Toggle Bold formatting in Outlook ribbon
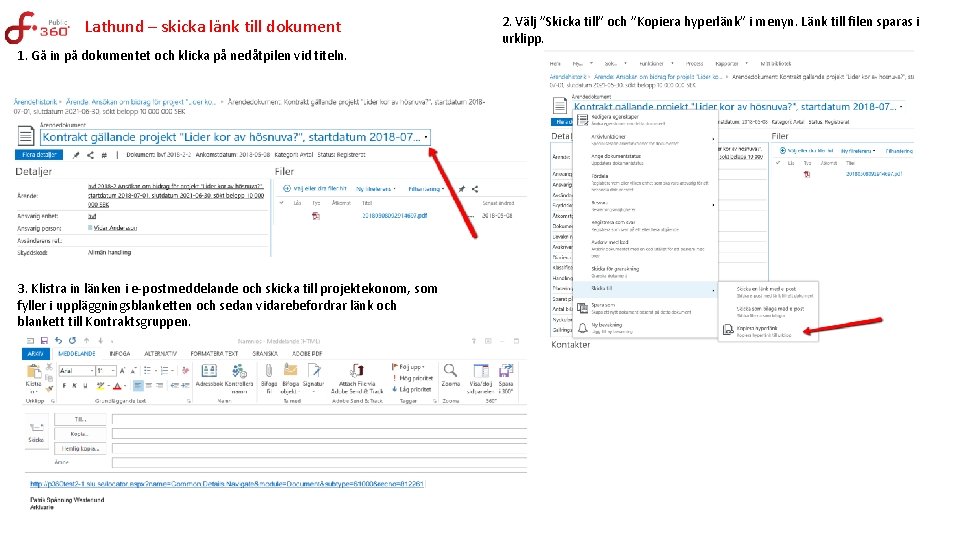This screenshot has height=540, width=960. (64, 386)
